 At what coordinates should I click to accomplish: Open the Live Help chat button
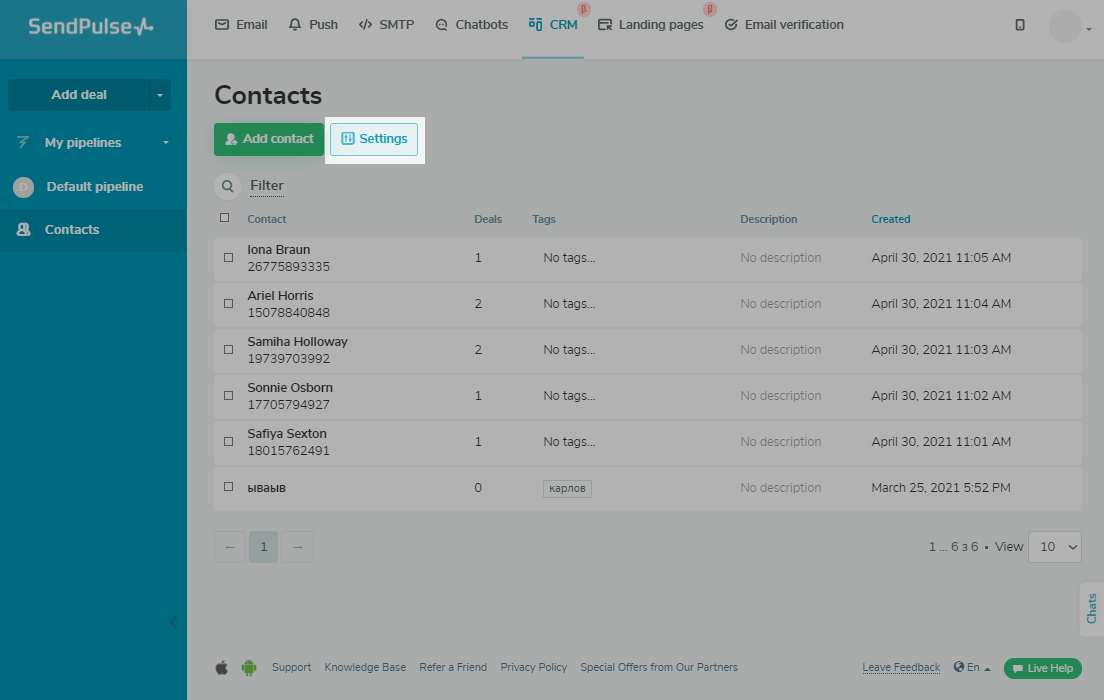[x=1042, y=668]
